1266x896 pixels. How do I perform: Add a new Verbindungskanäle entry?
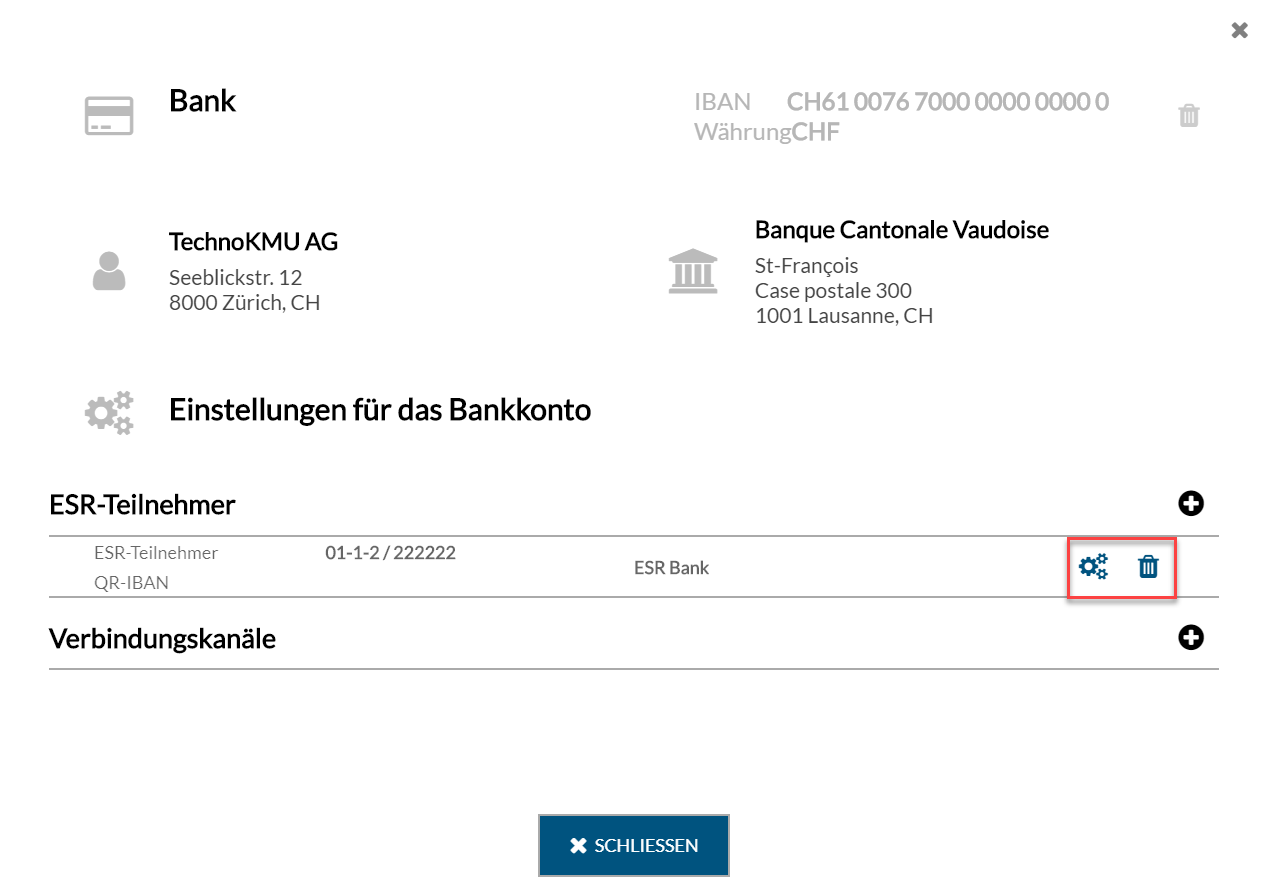click(x=1191, y=637)
